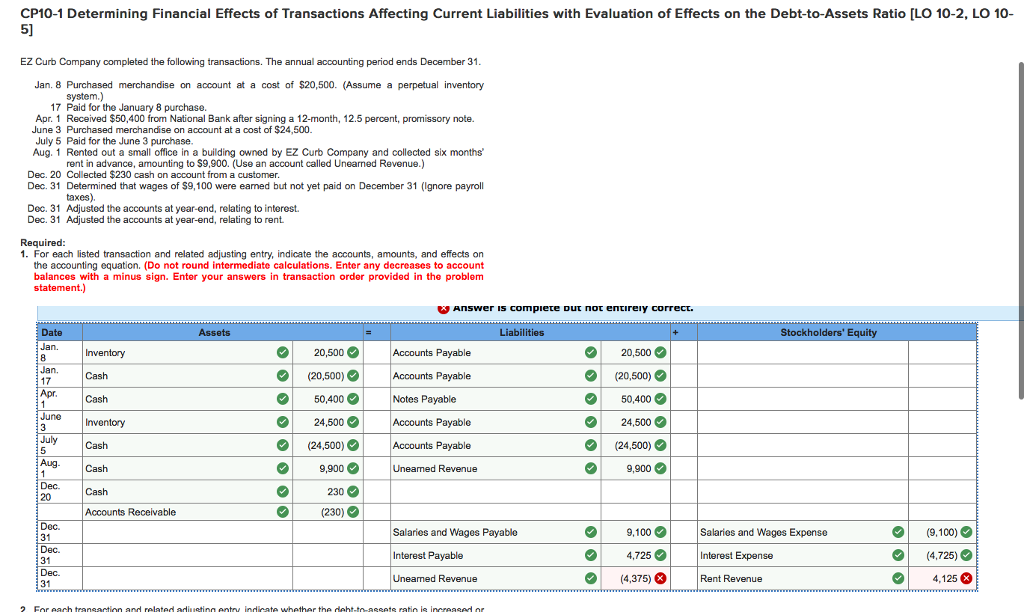Click green check next to Interest Payable
1024x612 pixels.
pos(590,555)
